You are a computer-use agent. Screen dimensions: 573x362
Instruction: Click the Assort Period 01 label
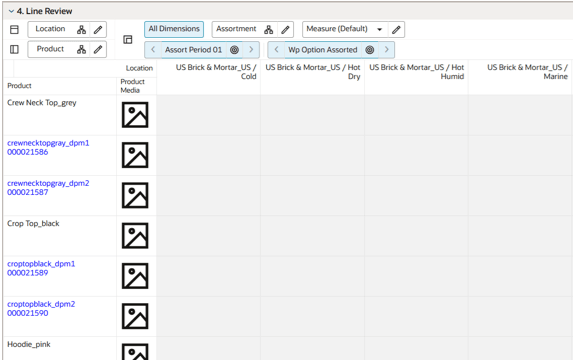[193, 50]
